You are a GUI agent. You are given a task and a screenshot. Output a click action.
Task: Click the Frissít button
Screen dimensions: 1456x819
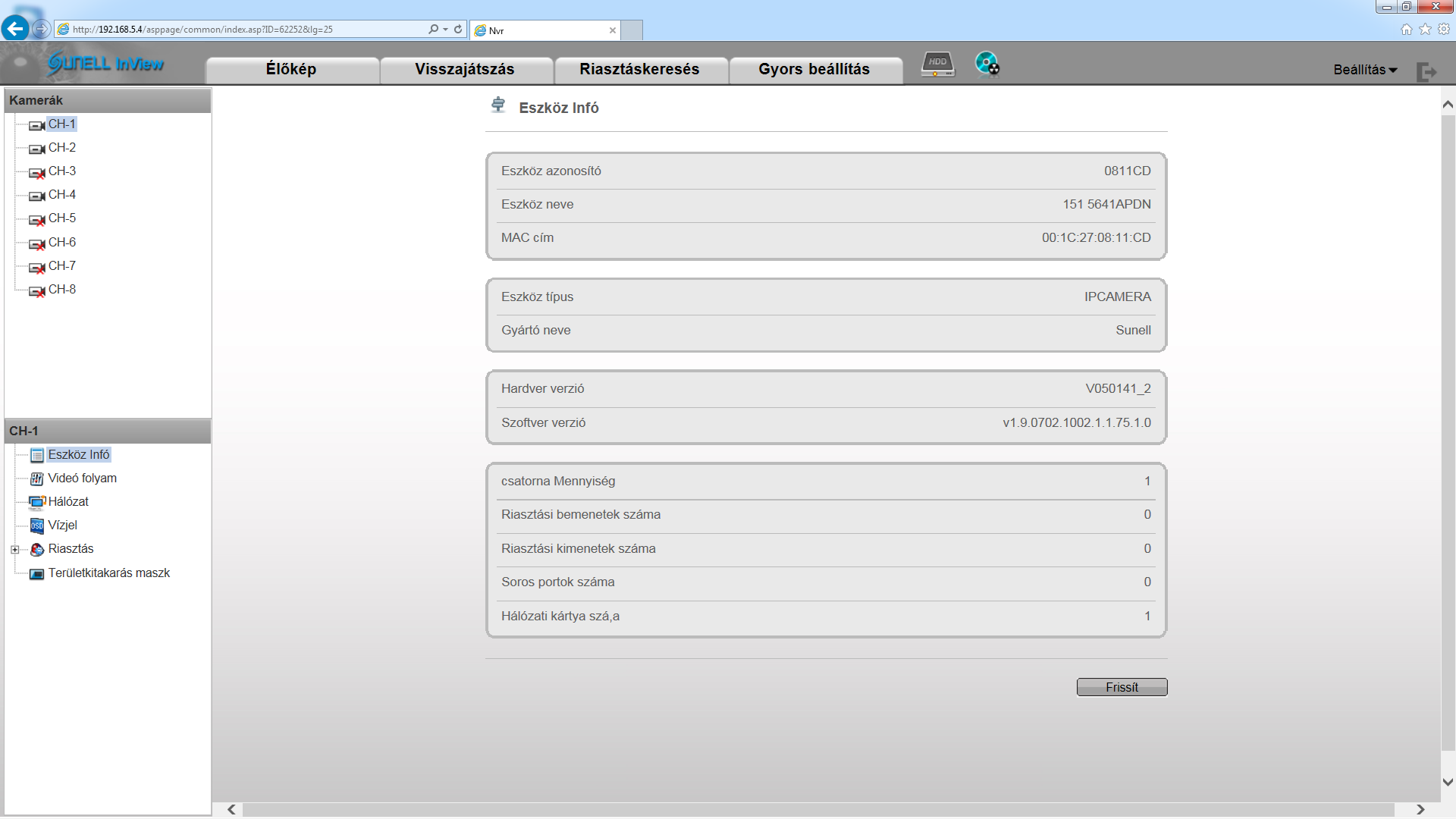pyautogui.click(x=1122, y=687)
